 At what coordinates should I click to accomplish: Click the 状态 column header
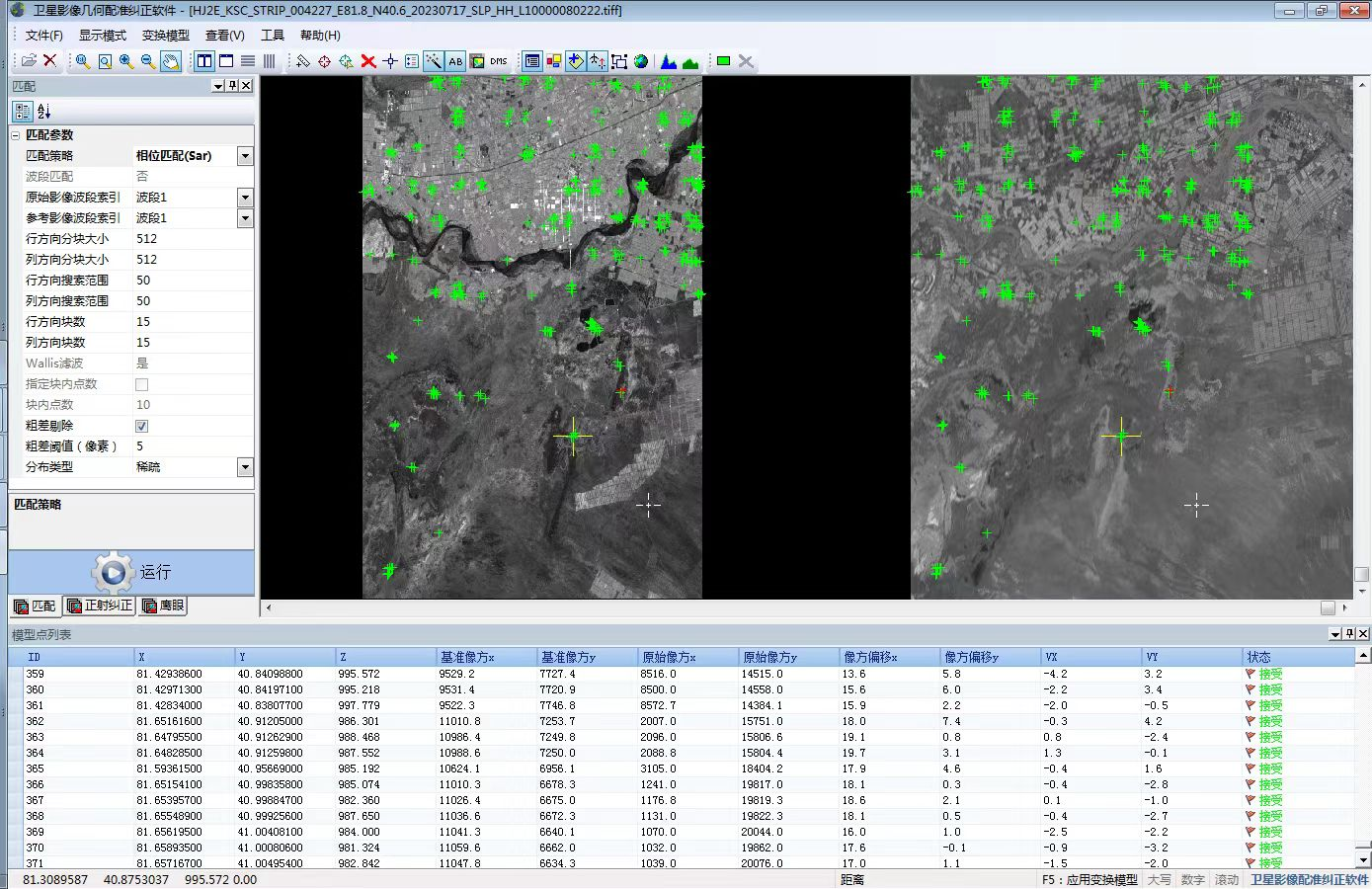[1258, 657]
